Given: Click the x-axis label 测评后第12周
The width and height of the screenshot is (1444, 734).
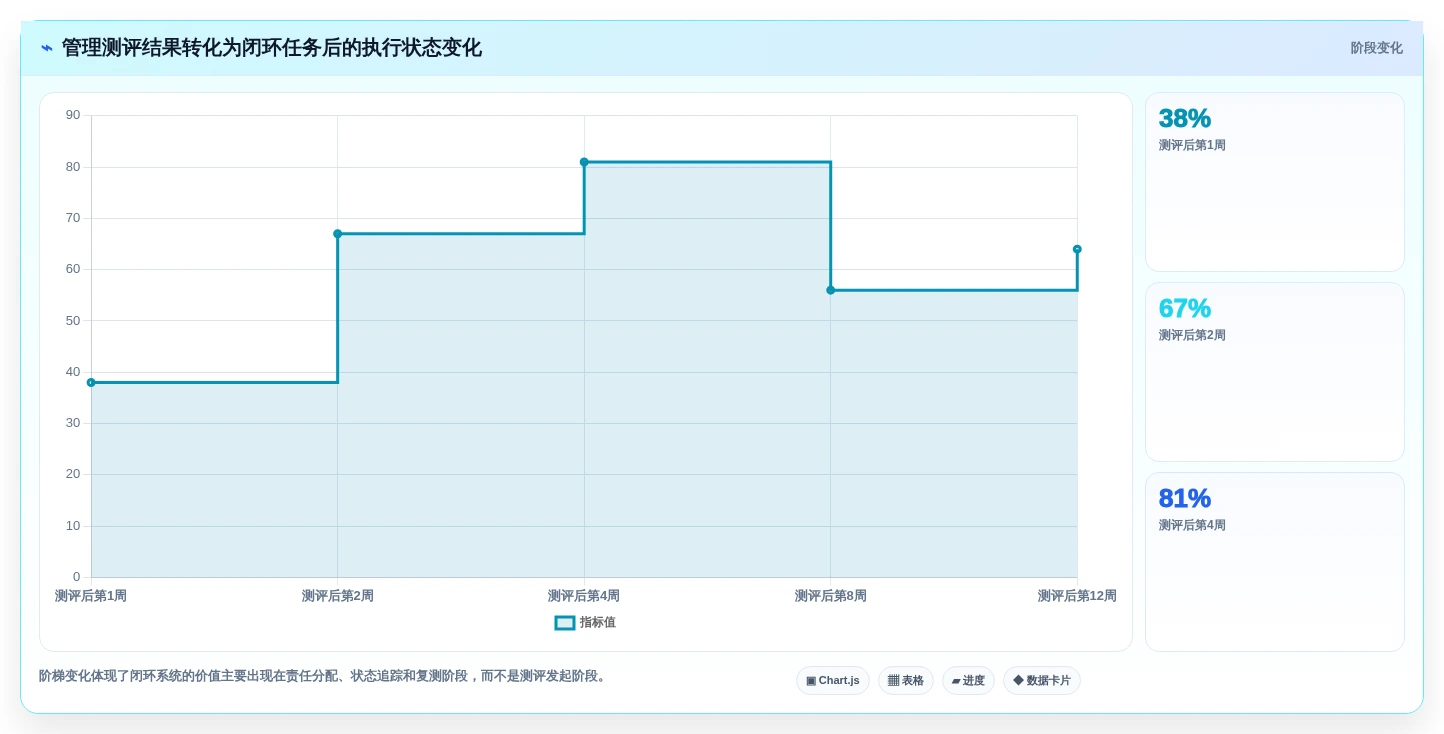Looking at the screenshot, I should [1077, 596].
